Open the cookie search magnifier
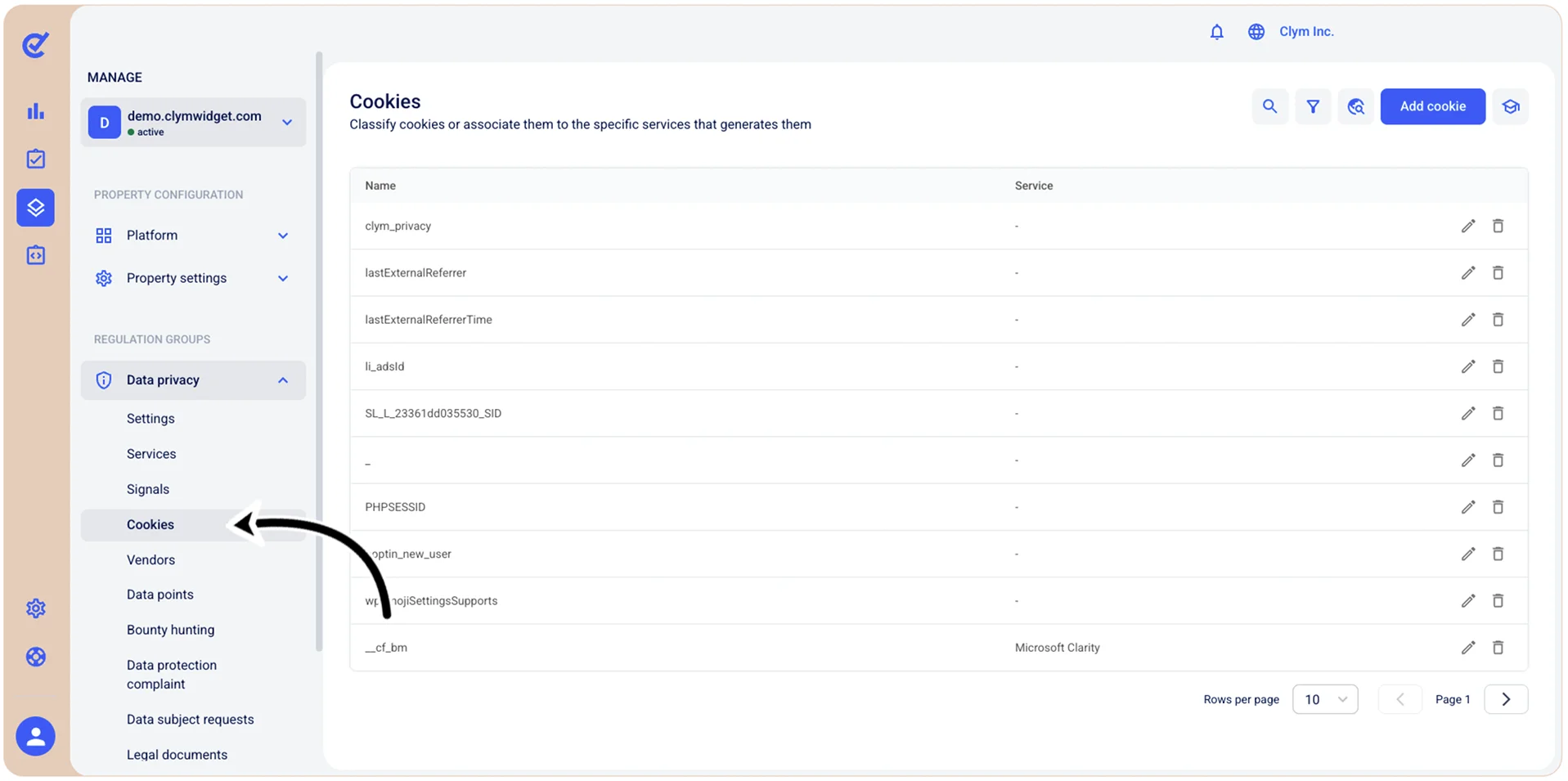 coord(1269,106)
